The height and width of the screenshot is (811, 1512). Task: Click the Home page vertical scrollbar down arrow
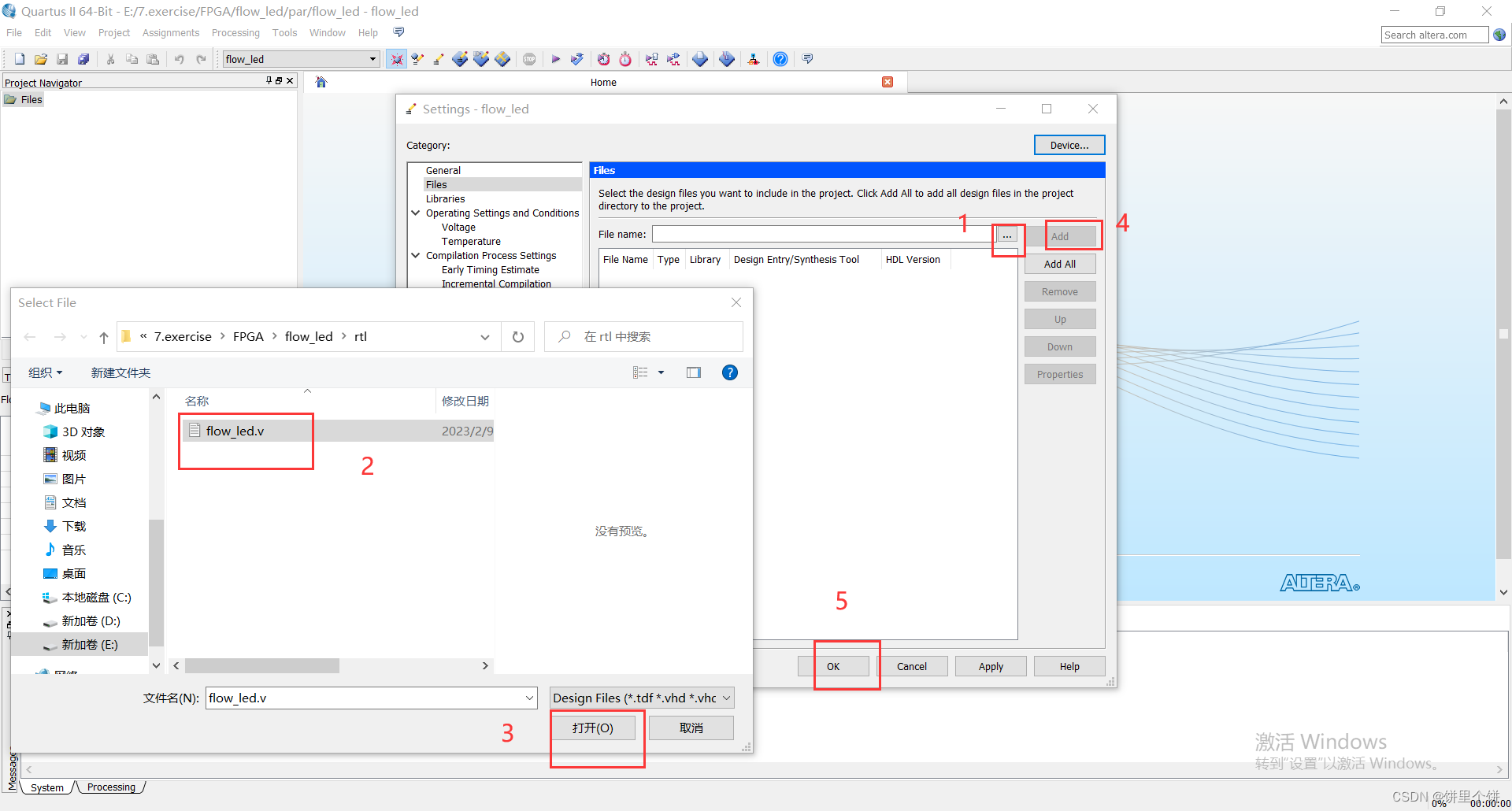[x=1503, y=592]
